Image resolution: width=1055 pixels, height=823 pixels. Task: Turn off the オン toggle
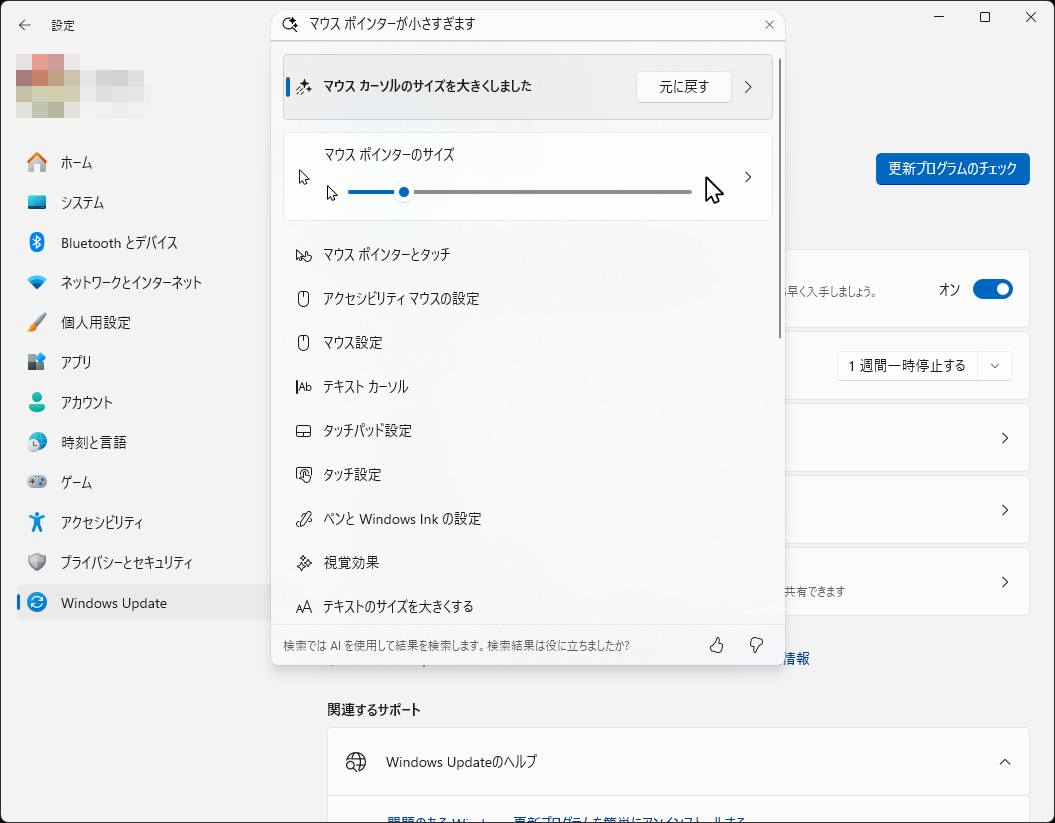[992, 289]
